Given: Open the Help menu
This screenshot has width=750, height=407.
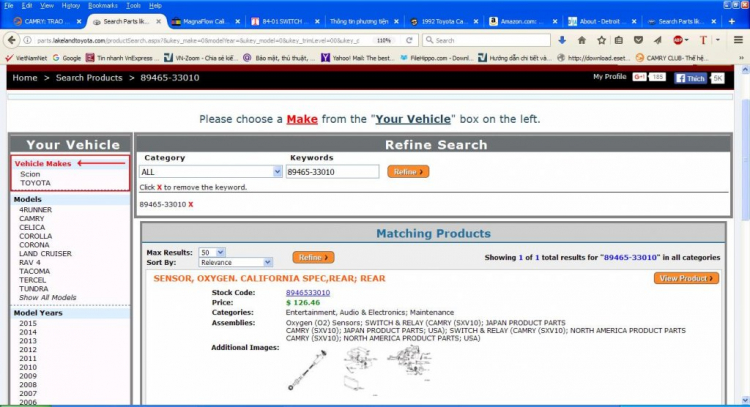Looking at the screenshot, I should [155, 6].
